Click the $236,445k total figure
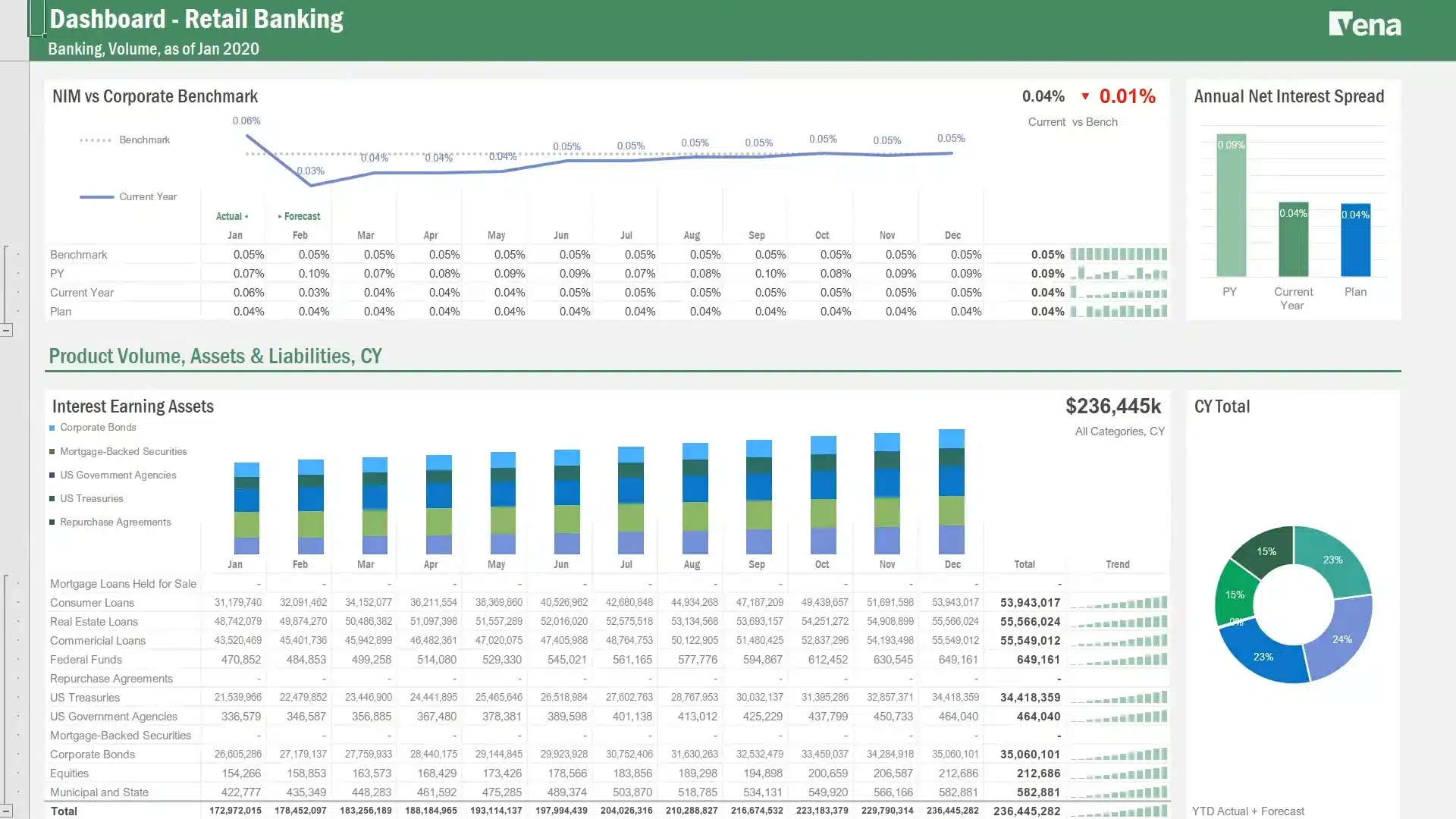This screenshot has height=819, width=1456. click(x=1113, y=406)
